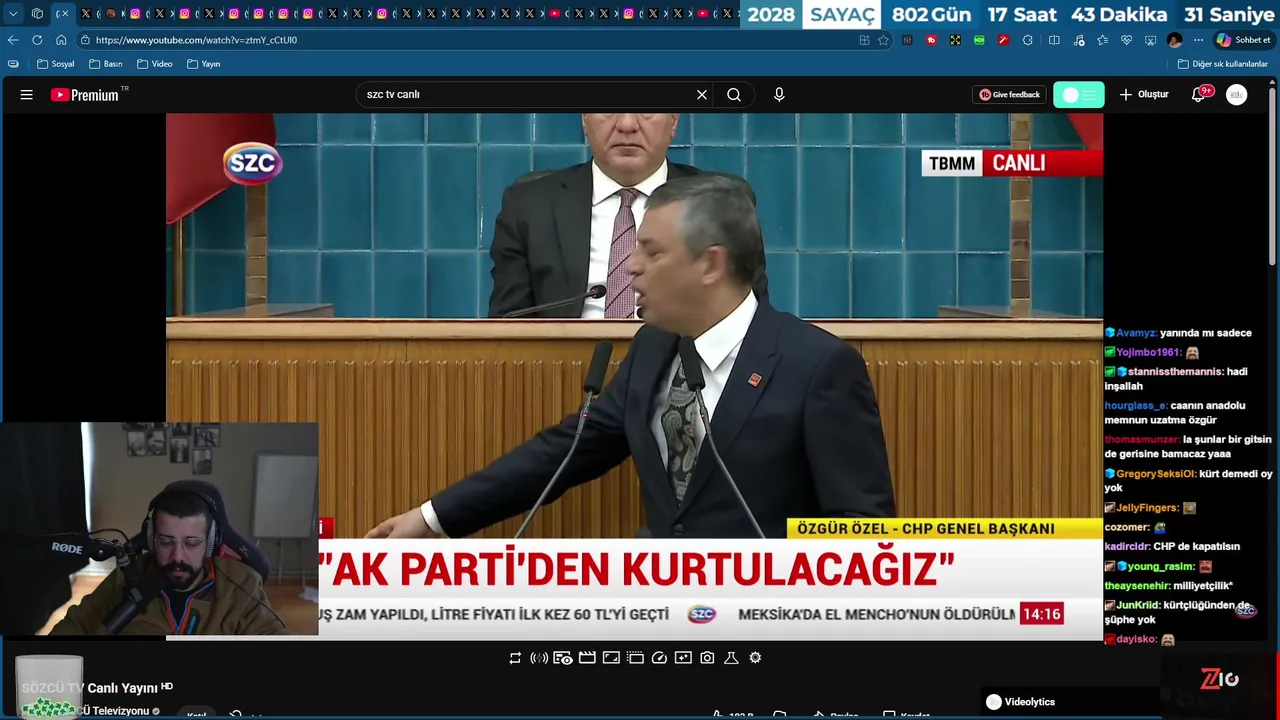The image size is (1280, 720).
Task: Open the Basın bookmarks folder
Action: click(x=106, y=64)
